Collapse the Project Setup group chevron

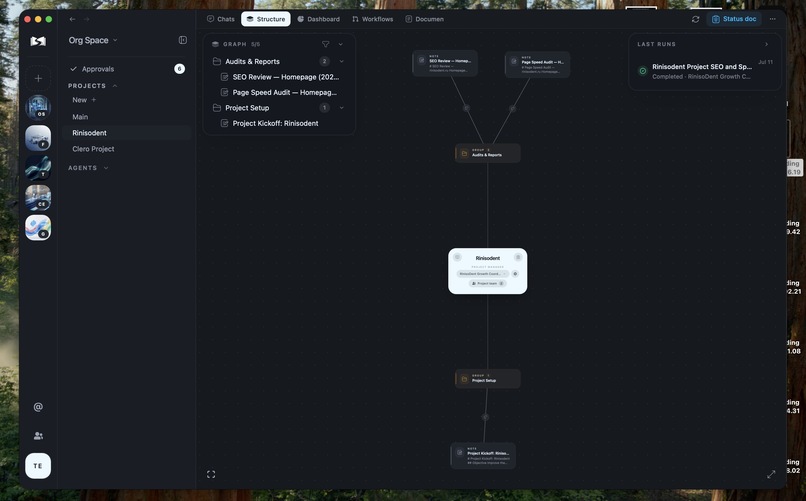tap(341, 107)
